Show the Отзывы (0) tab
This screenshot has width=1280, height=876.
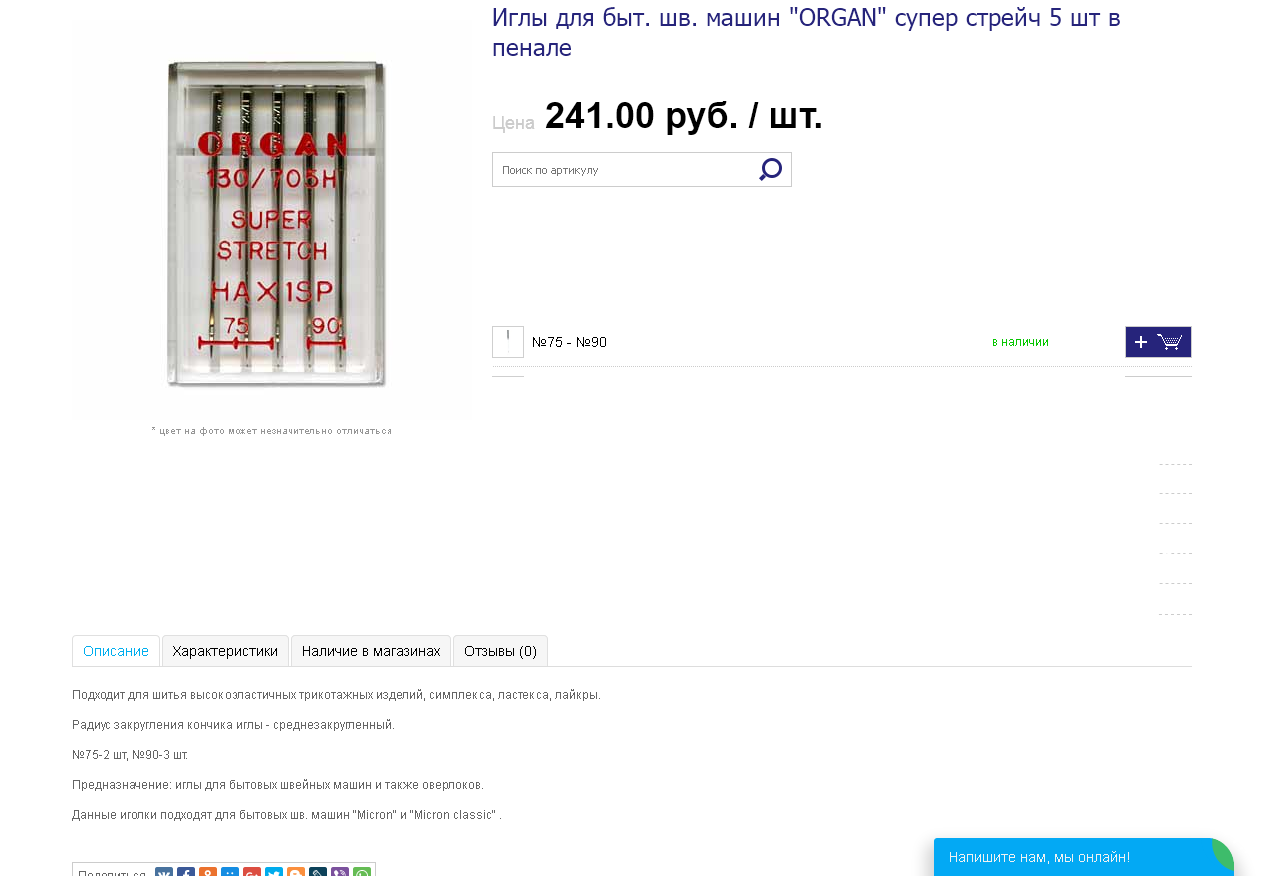[x=500, y=651]
